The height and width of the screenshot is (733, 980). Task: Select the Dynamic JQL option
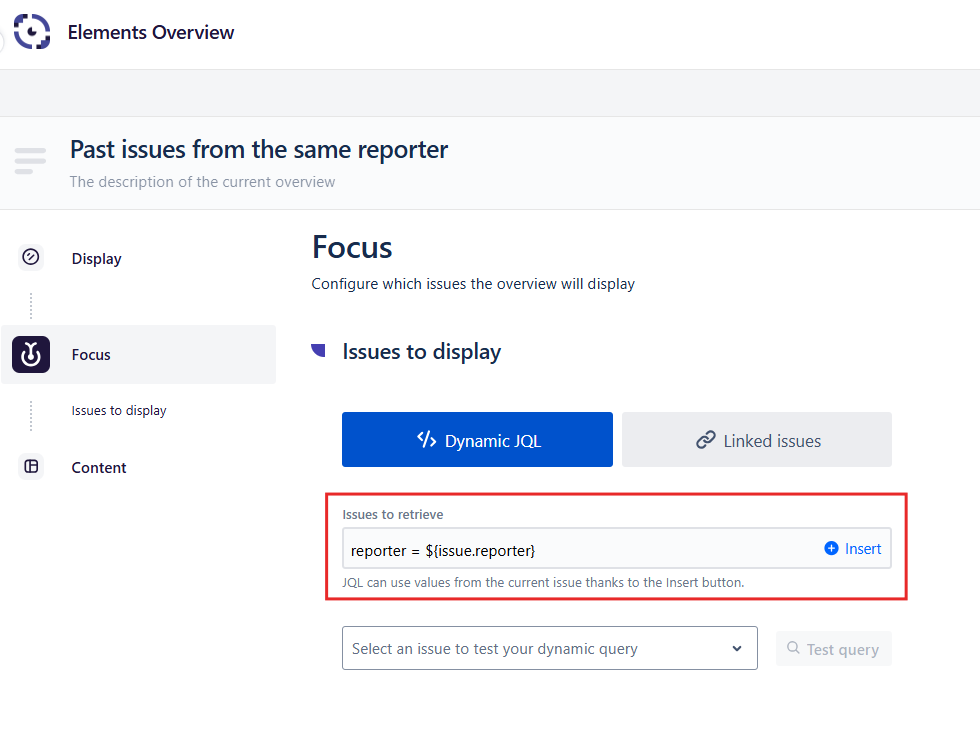pyautogui.click(x=477, y=440)
